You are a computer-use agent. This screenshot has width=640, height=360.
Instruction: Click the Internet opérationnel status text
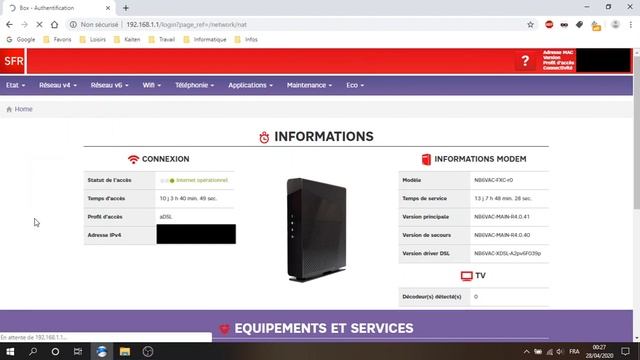click(x=202, y=180)
